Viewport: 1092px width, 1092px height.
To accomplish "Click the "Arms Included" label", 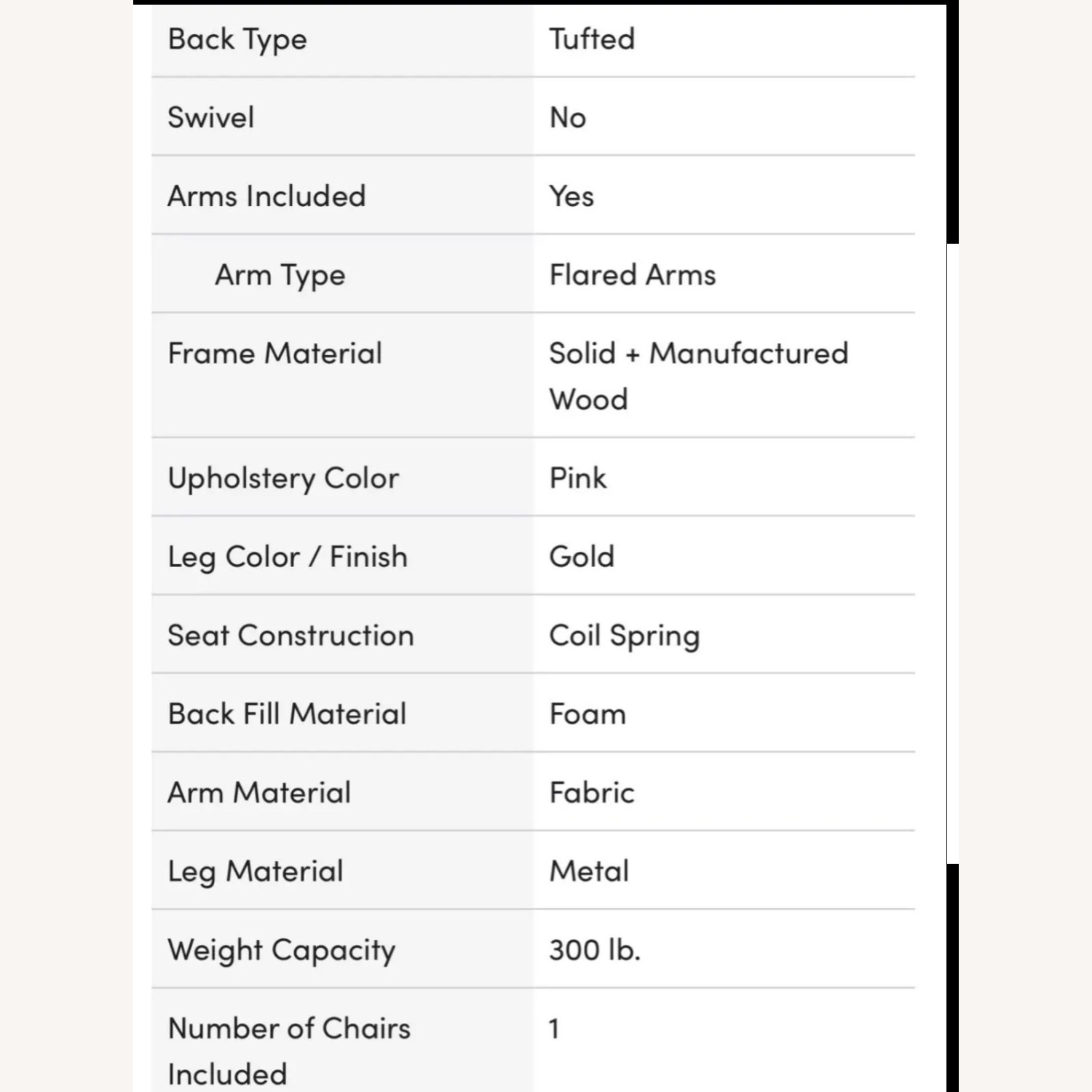I will click(x=266, y=197).
